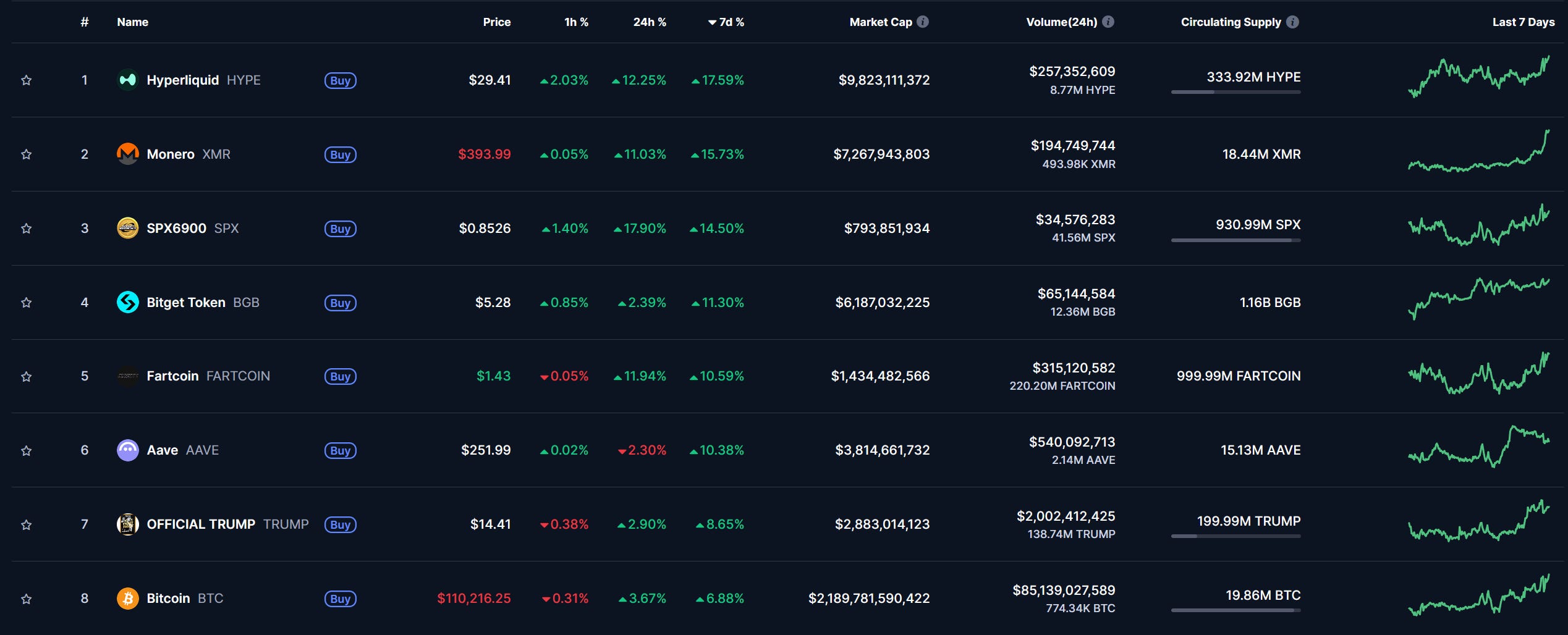1568x635 pixels.
Task: Open the Aave AAVE coin page
Action: (x=182, y=450)
